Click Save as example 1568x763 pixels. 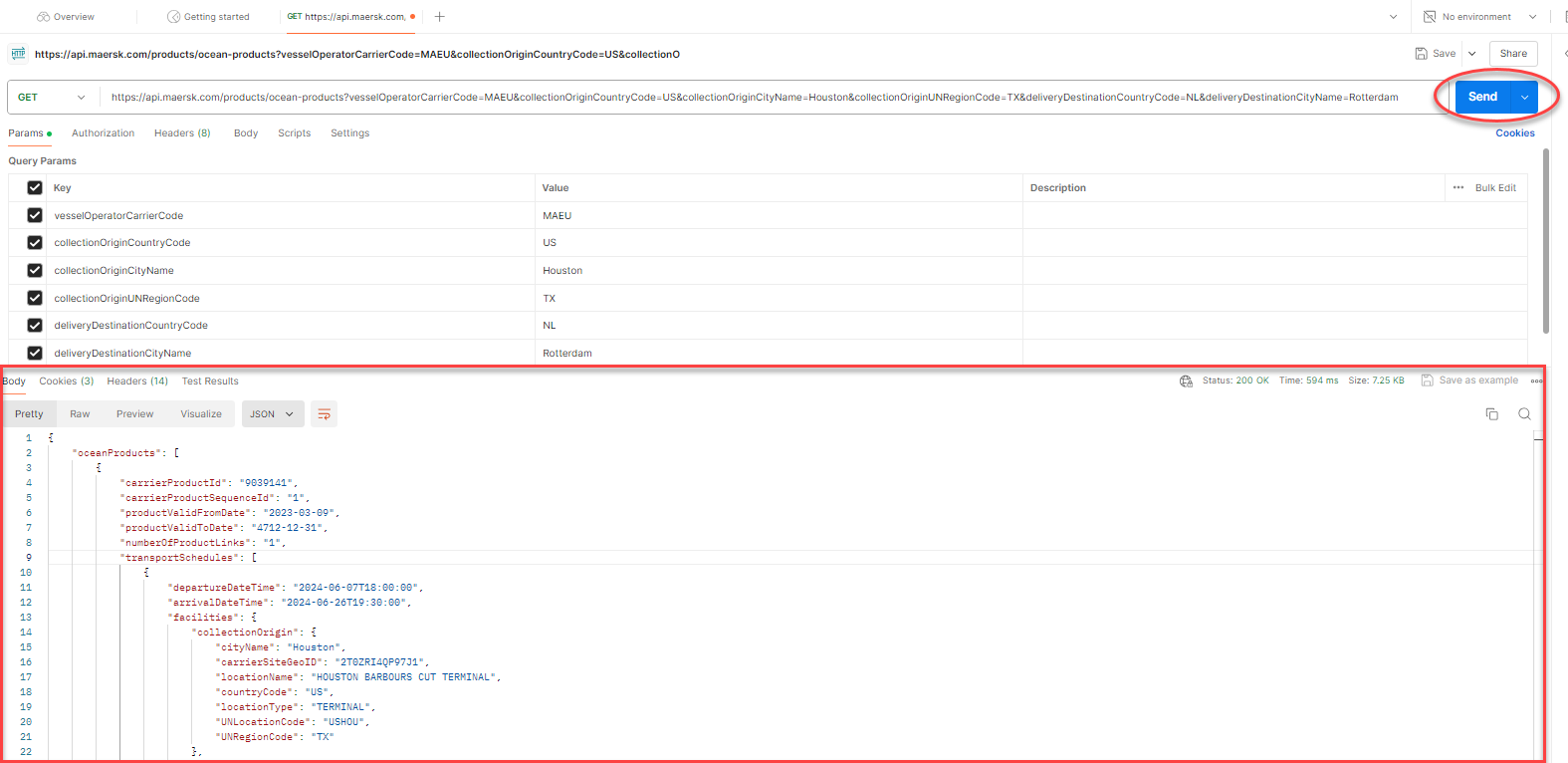[1469, 381]
